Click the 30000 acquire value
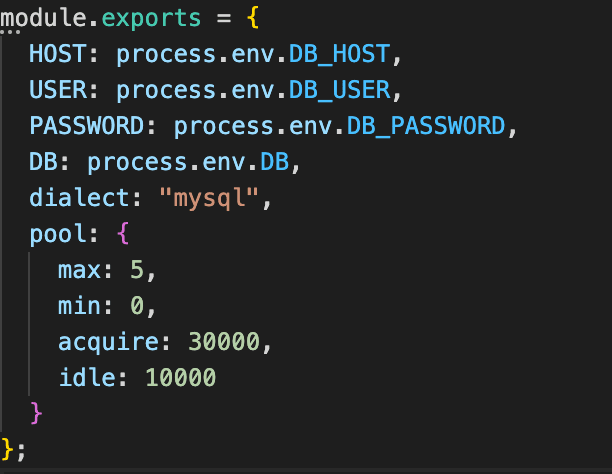This screenshot has height=474, width=612. coord(224,342)
